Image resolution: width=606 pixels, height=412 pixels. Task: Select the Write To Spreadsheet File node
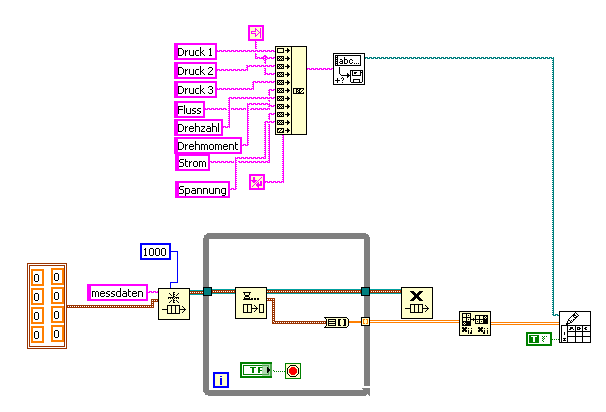(575, 327)
